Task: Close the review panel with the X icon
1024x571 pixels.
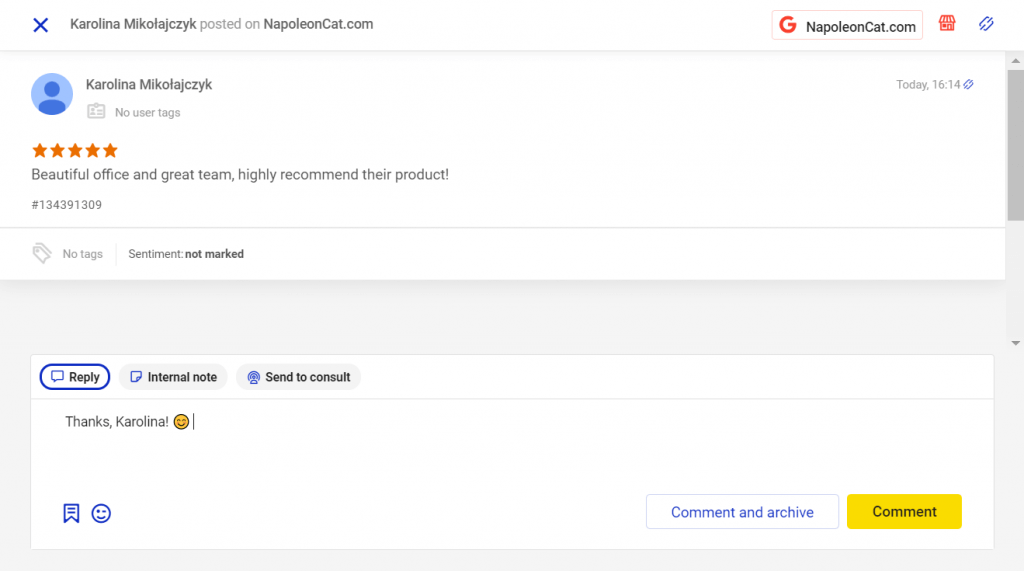Action: click(40, 25)
